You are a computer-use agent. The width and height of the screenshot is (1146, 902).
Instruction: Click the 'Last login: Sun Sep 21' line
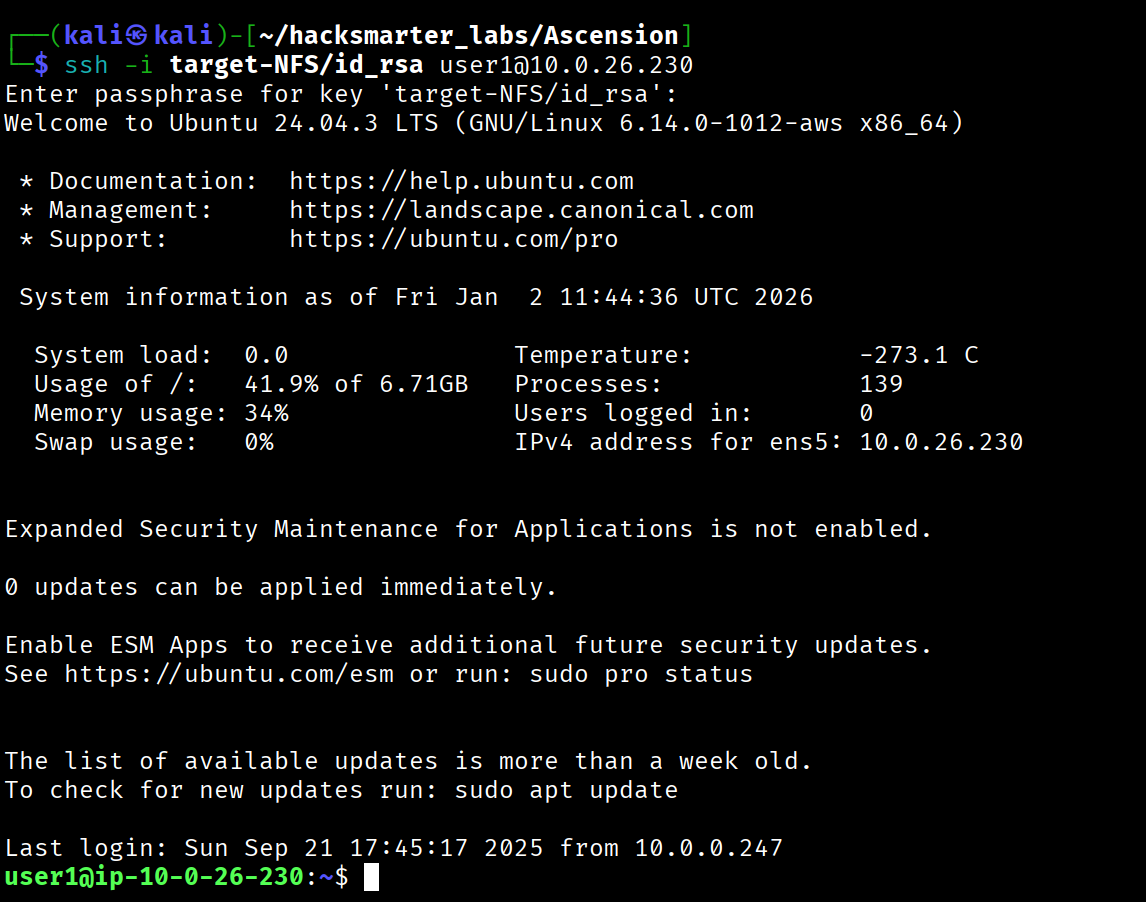pyautogui.click(x=394, y=848)
